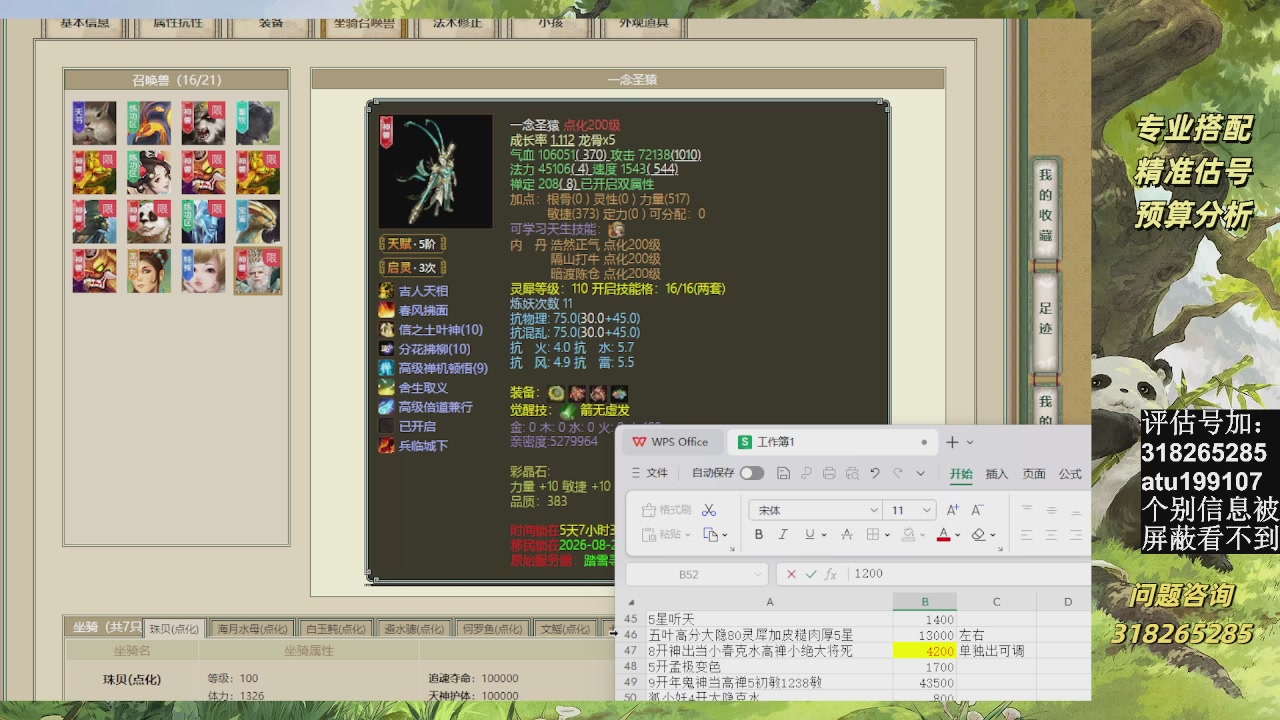The width and height of the screenshot is (1280, 720).
Task: Switch to the 公式 ribbon tab
Action: click(1070, 474)
